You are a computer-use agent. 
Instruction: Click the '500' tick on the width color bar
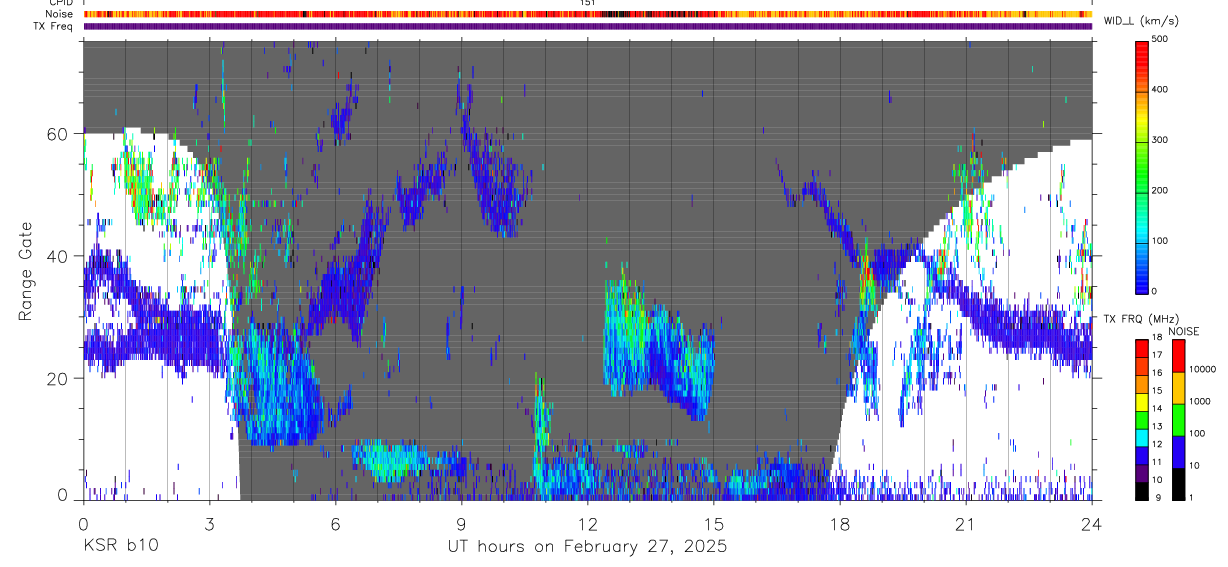tap(1161, 39)
